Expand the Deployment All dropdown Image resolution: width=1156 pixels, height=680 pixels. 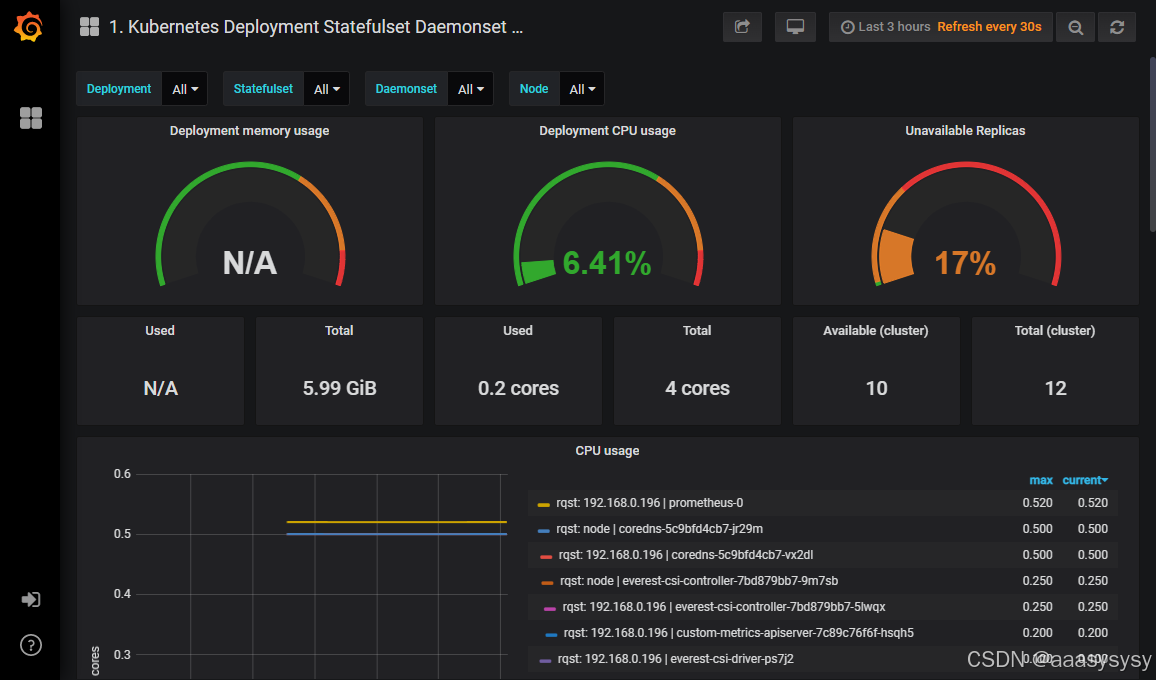coord(184,89)
